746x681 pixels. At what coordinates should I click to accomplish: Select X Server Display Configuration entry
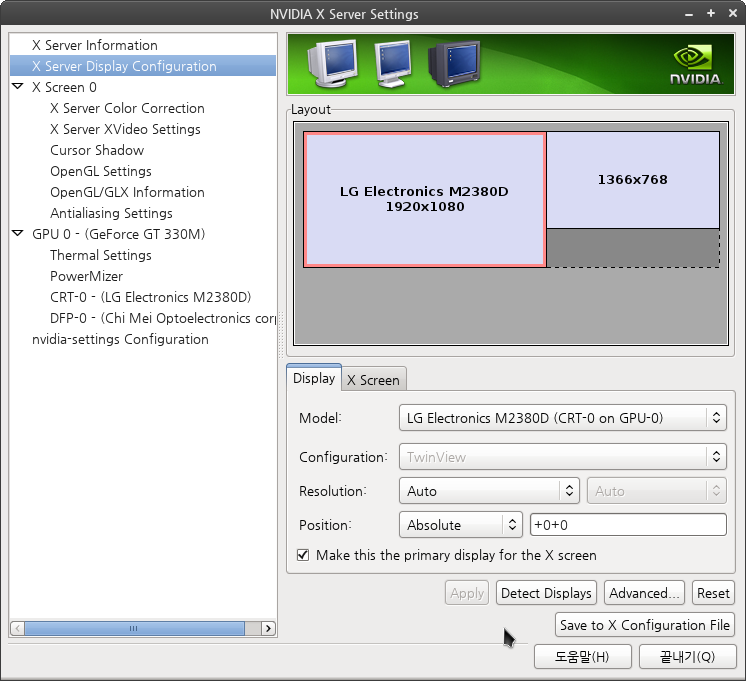[143, 66]
